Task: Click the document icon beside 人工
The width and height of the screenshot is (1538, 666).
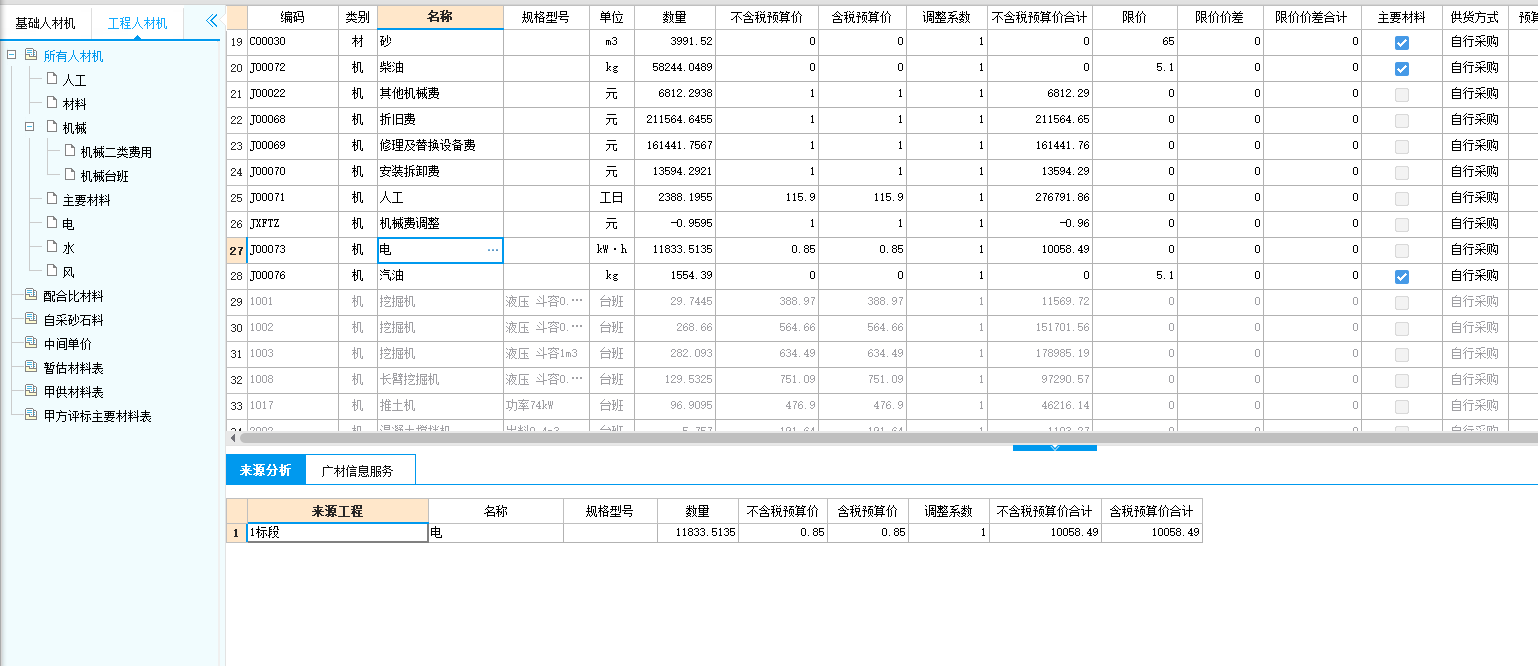Action: pos(52,79)
